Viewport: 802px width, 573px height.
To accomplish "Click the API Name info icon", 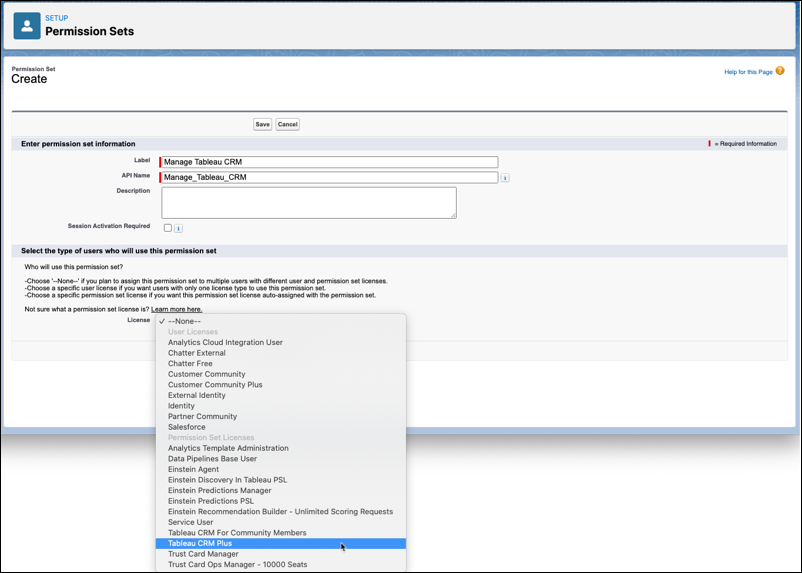I will pyautogui.click(x=505, y=178).
